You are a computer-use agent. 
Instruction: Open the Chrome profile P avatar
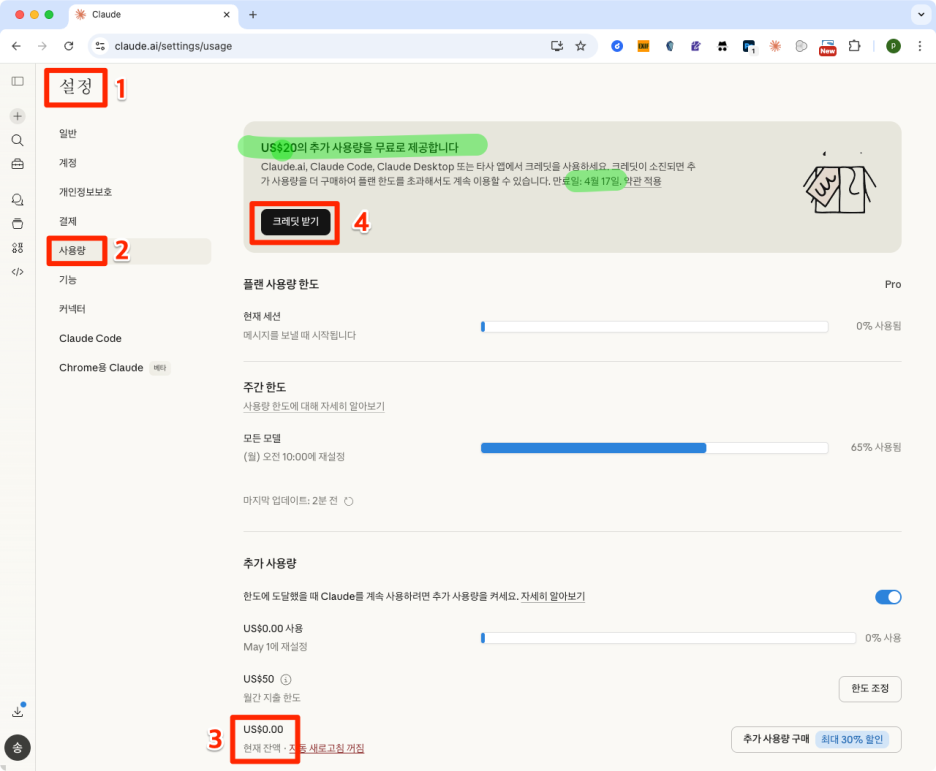(x=893, y=46)
